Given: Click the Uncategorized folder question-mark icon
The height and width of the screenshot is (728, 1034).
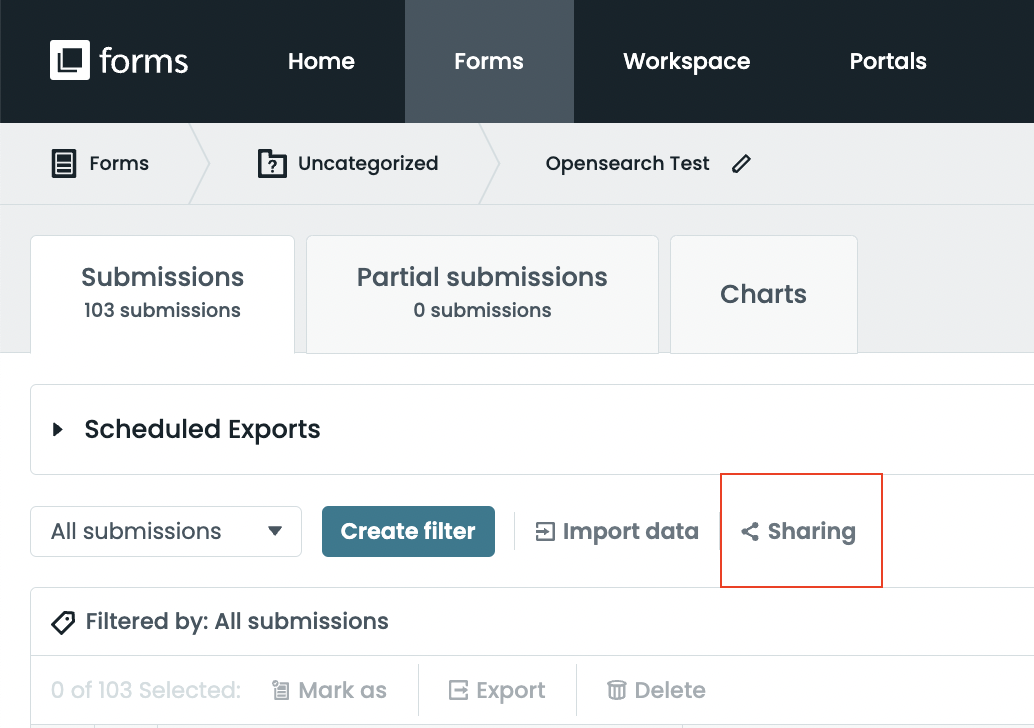Looking at the screenshot, I should pyautogui.click(x=272, y=164).
